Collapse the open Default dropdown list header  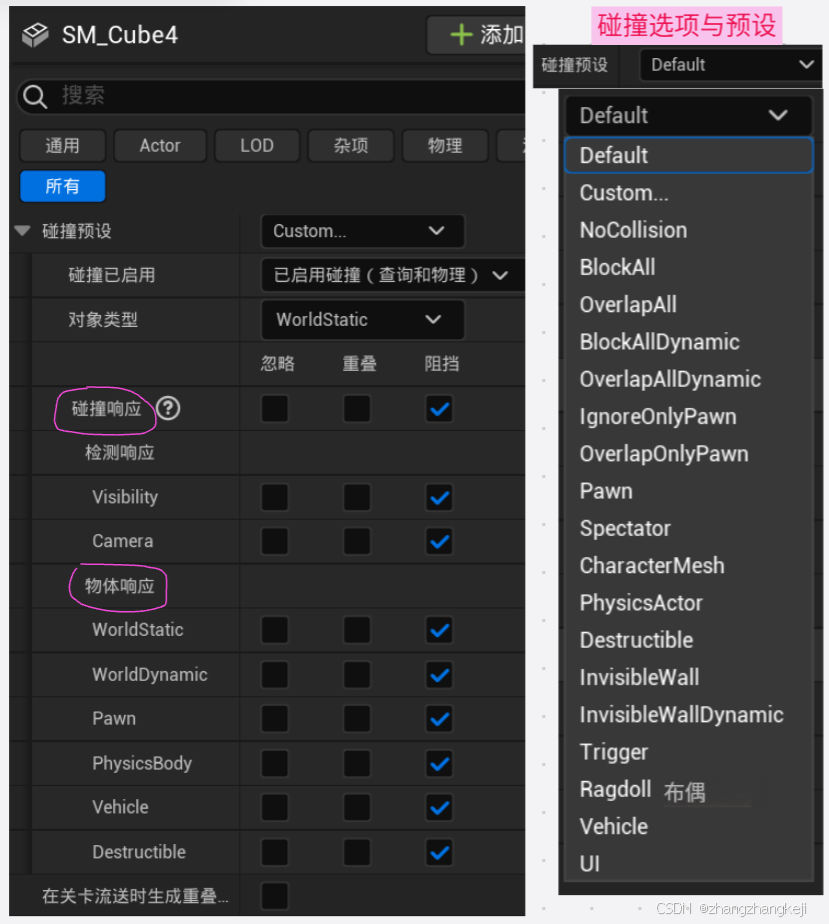(x=689, y=116)
